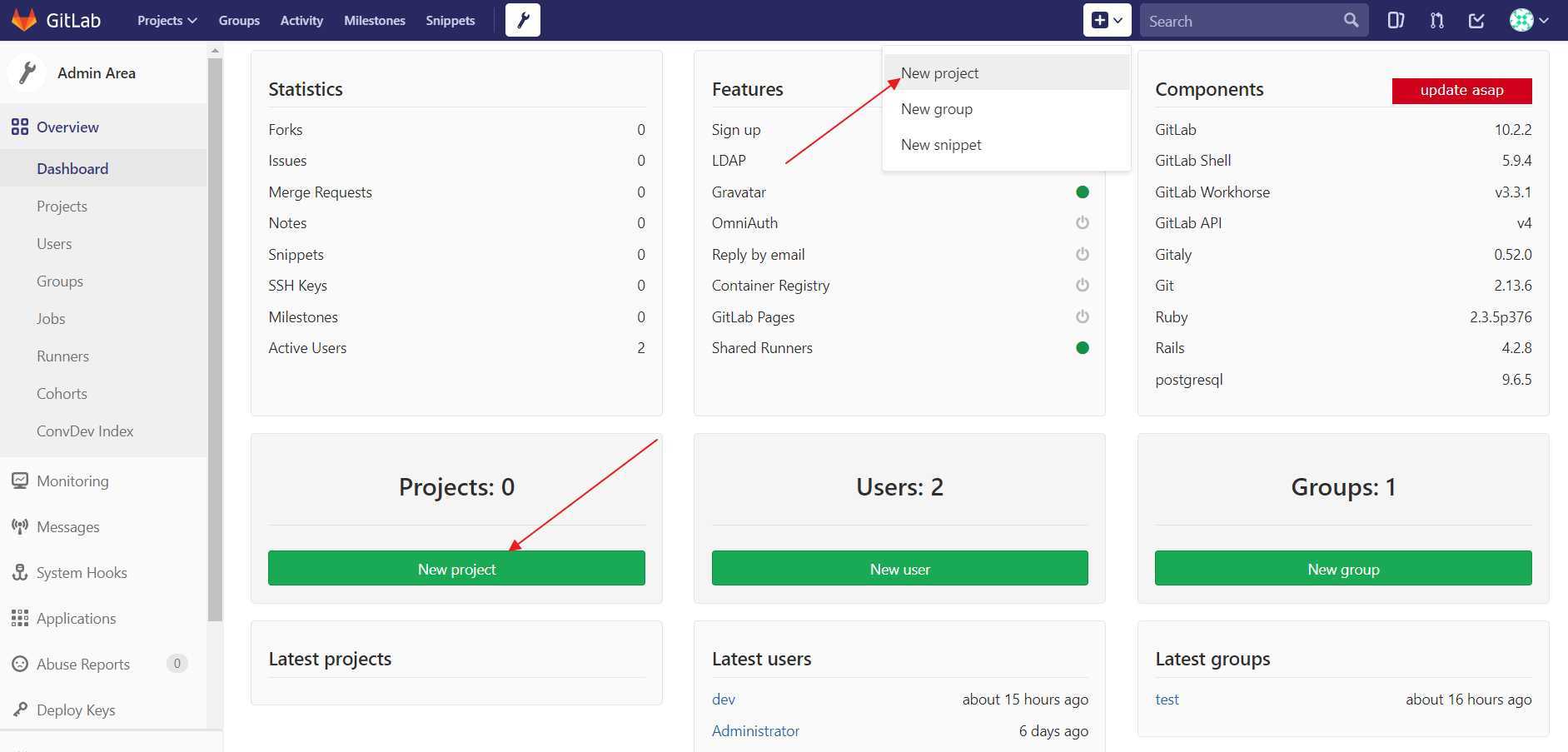Open ConvDev Index in the sidebar
The image size is (1568, 752).
(103, 431)
